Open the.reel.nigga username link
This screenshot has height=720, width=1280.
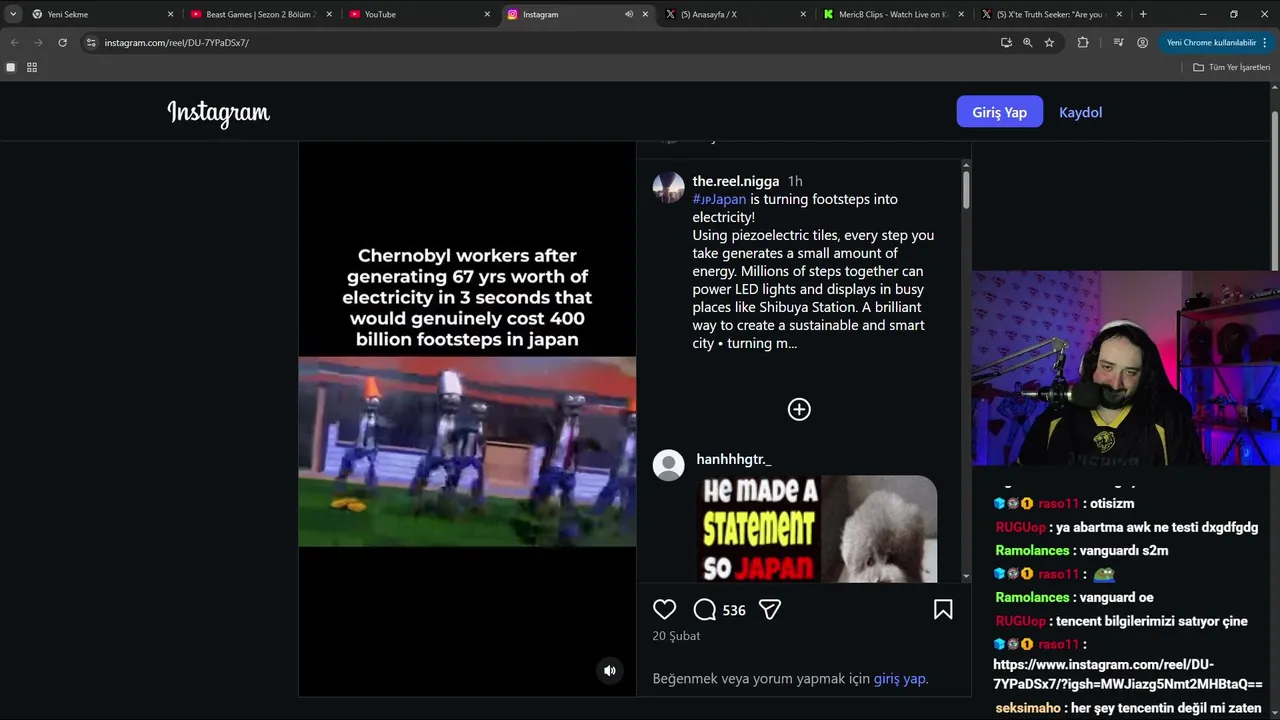tap(735, 181)
